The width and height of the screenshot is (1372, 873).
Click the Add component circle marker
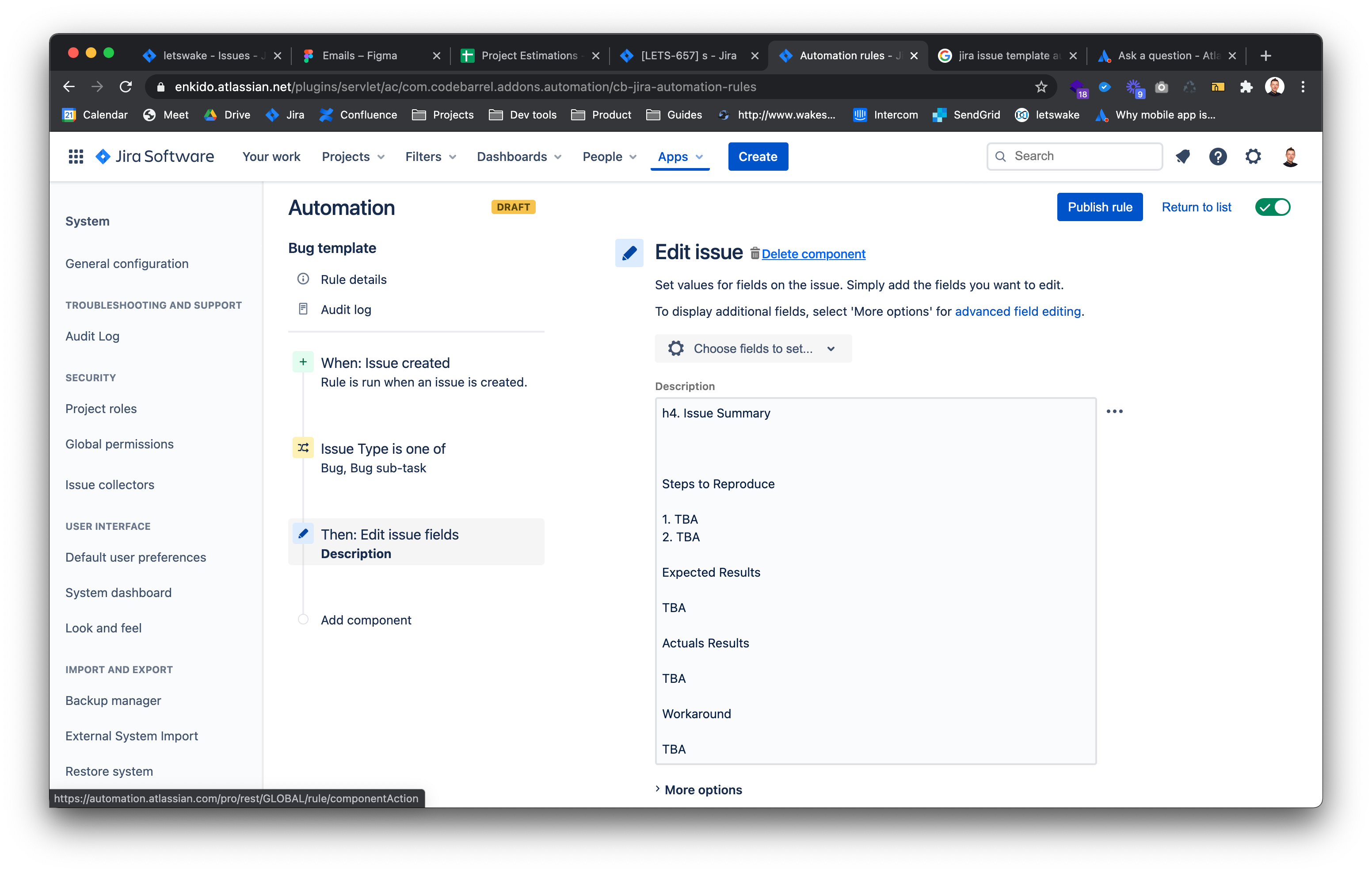[303, 619]
